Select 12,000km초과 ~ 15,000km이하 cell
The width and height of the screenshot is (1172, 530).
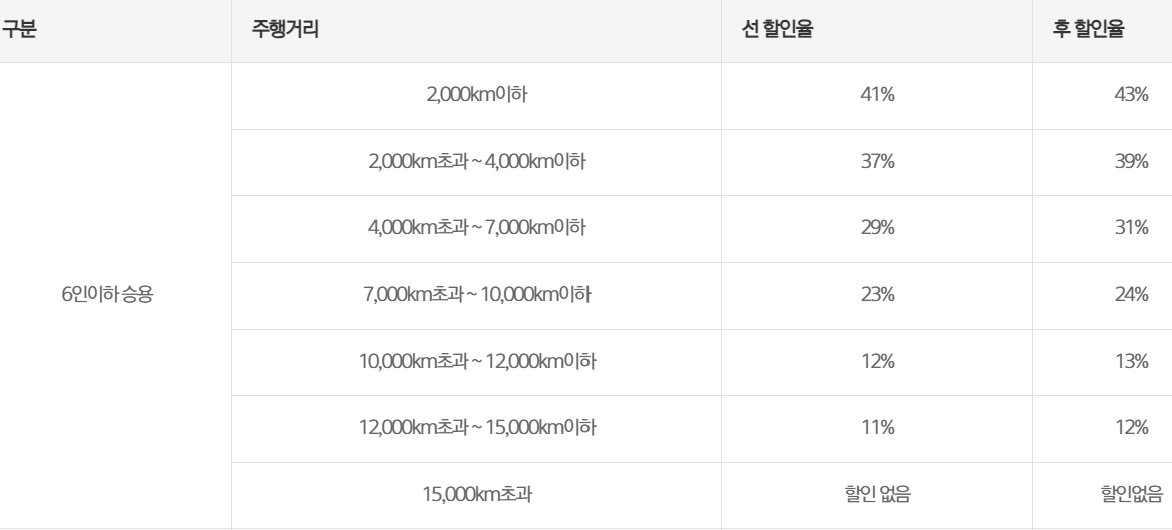point(476,428)
